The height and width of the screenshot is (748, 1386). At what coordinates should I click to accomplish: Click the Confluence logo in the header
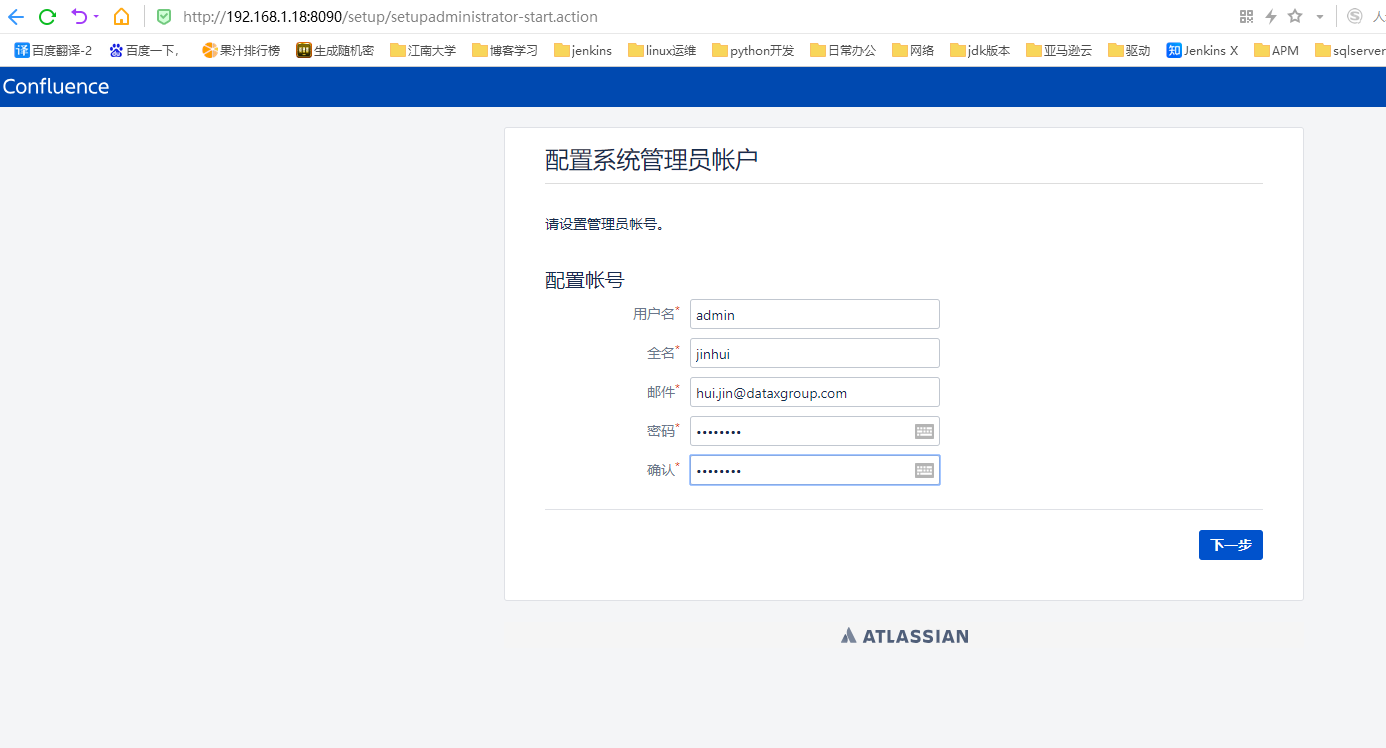pyautogui.click(x=56, y=87)
